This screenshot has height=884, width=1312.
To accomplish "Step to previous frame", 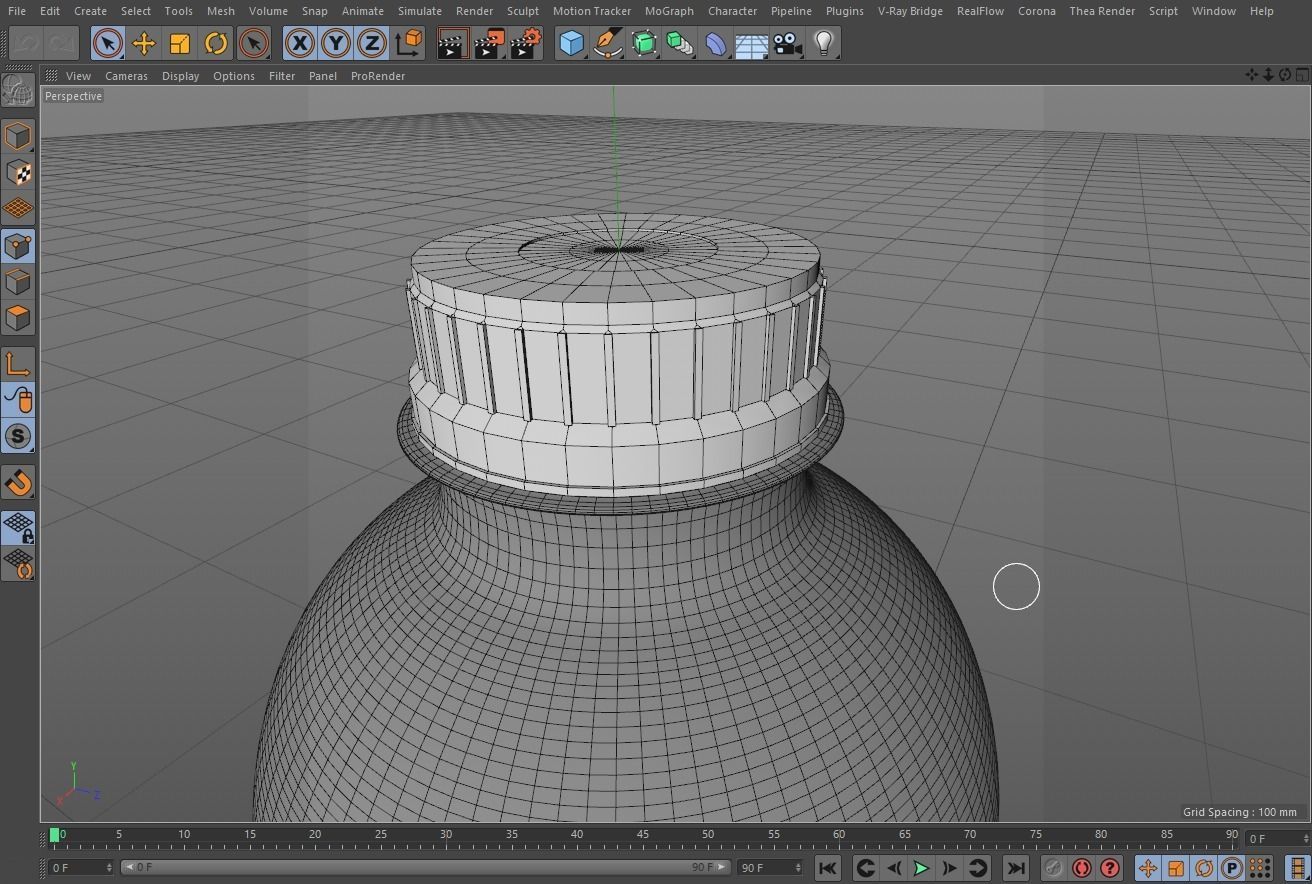I will tap(894, 868).
